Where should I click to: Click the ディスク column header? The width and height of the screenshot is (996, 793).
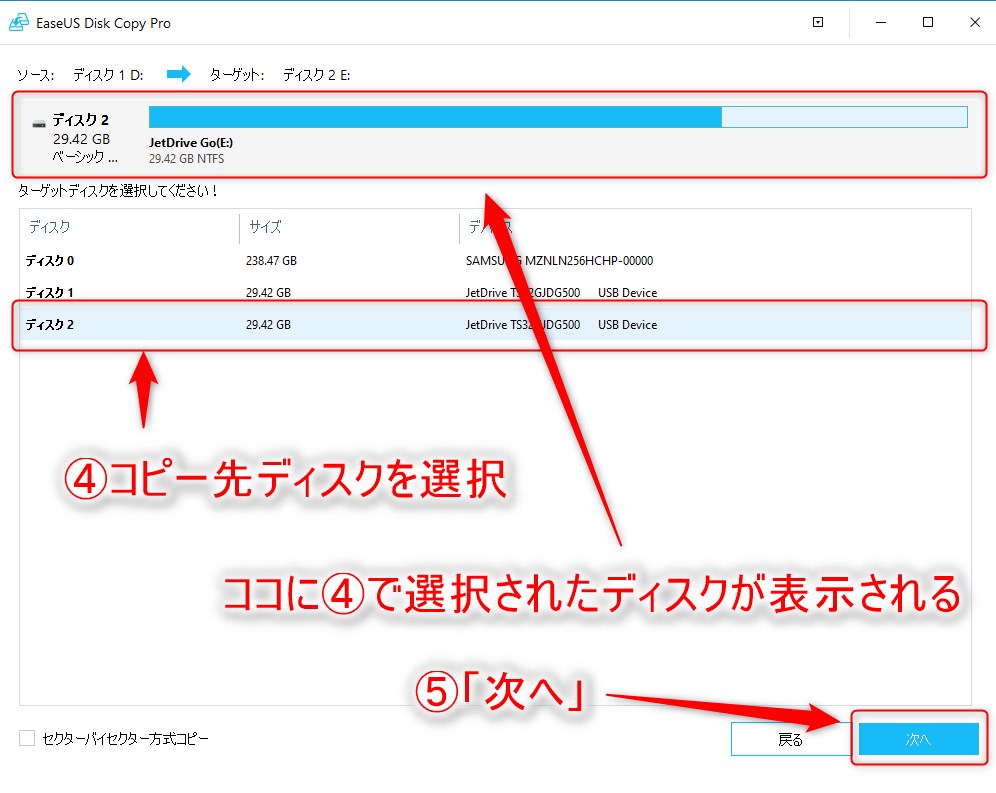click(x=50, y=227)
